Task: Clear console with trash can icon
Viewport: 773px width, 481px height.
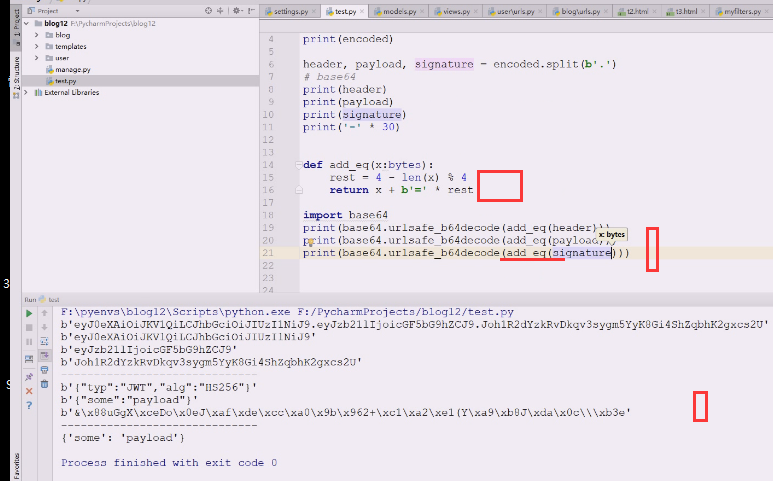Action: [44, 384]
